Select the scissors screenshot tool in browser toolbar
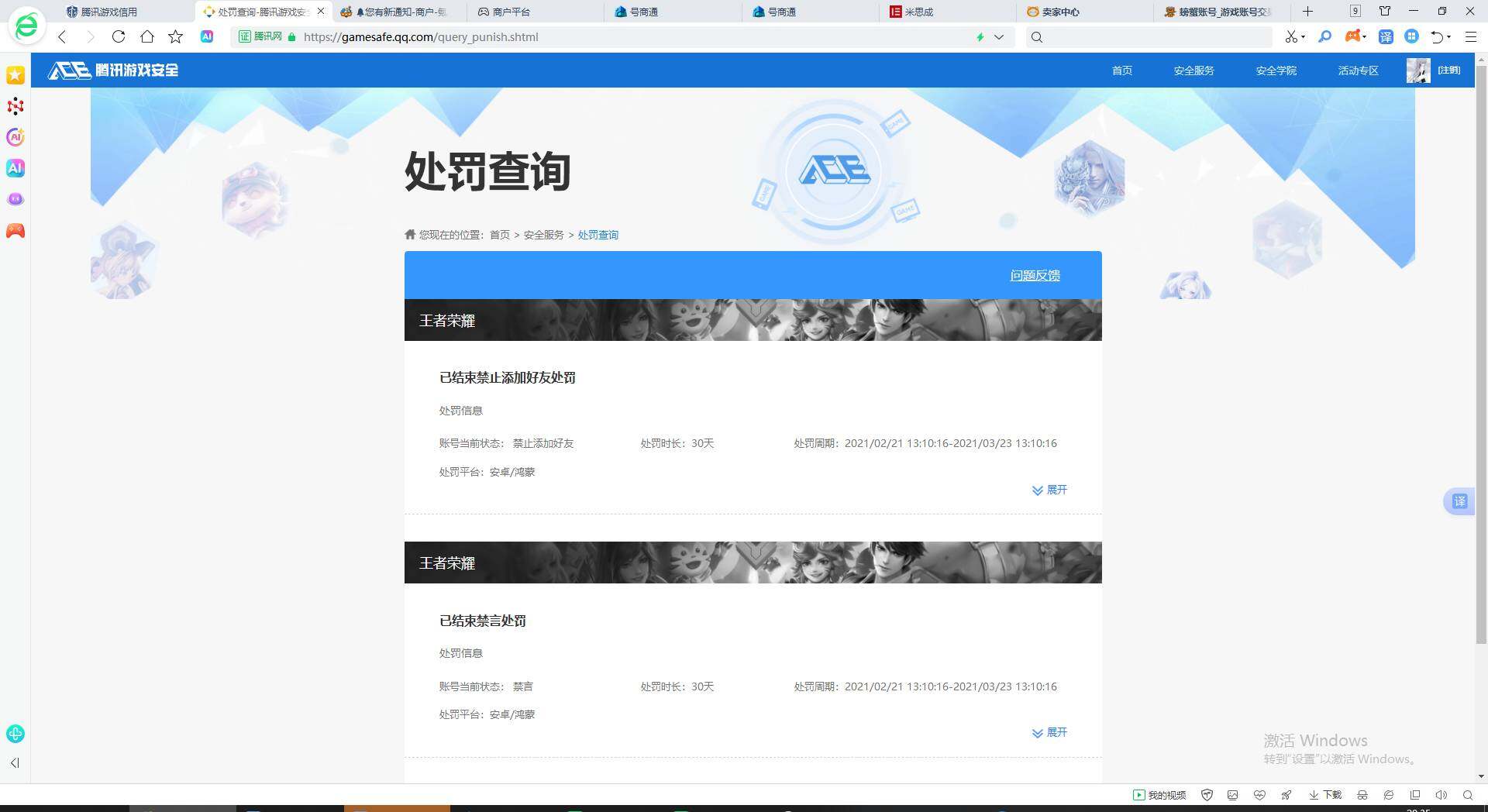Screen dimensions: 1488x812 tap(1293, 36)
